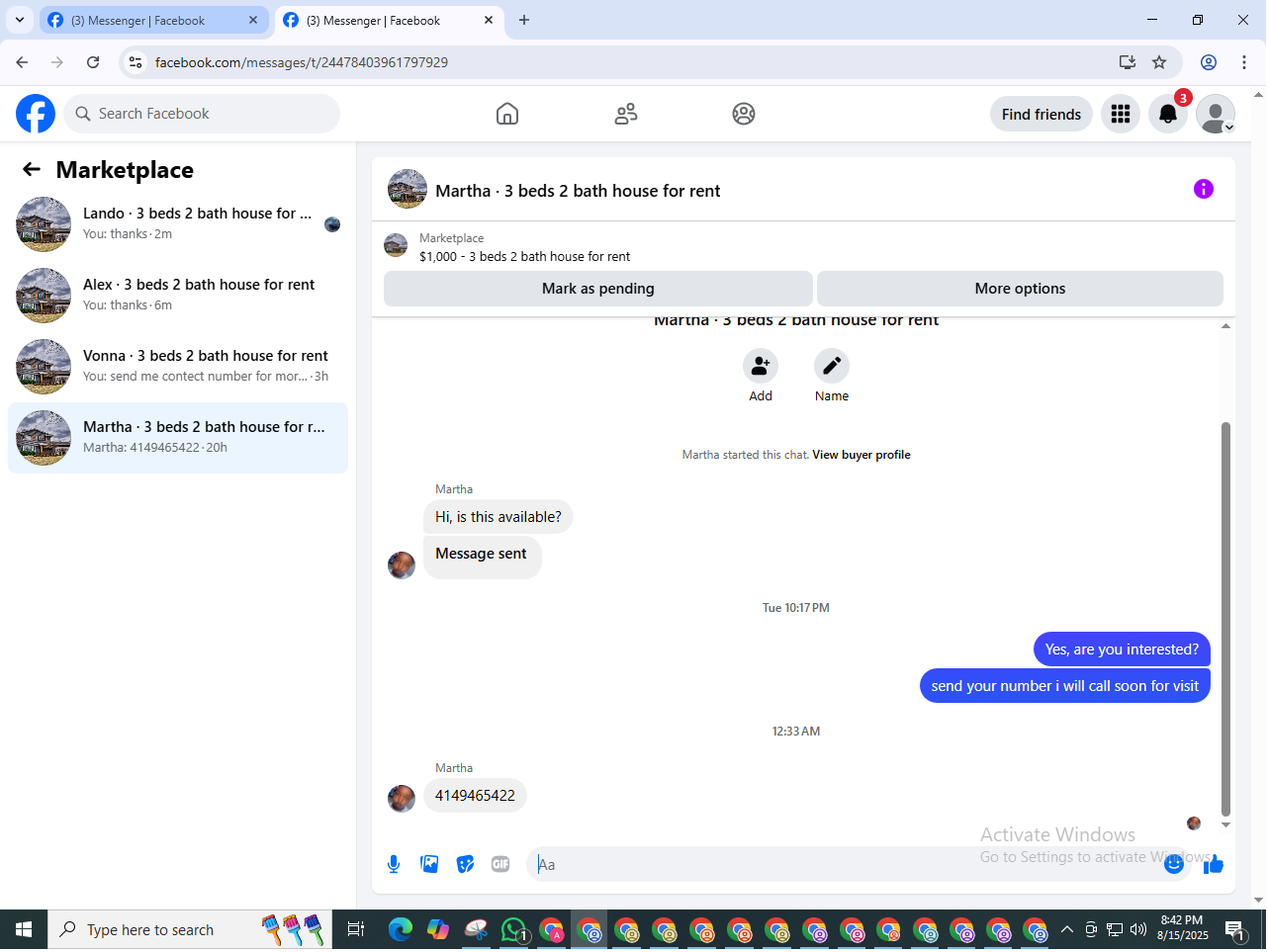Image resolution: width=1268 pixels, height=952 pixels.
Task: Open Task View on taskbar
Action: (356, 929)
